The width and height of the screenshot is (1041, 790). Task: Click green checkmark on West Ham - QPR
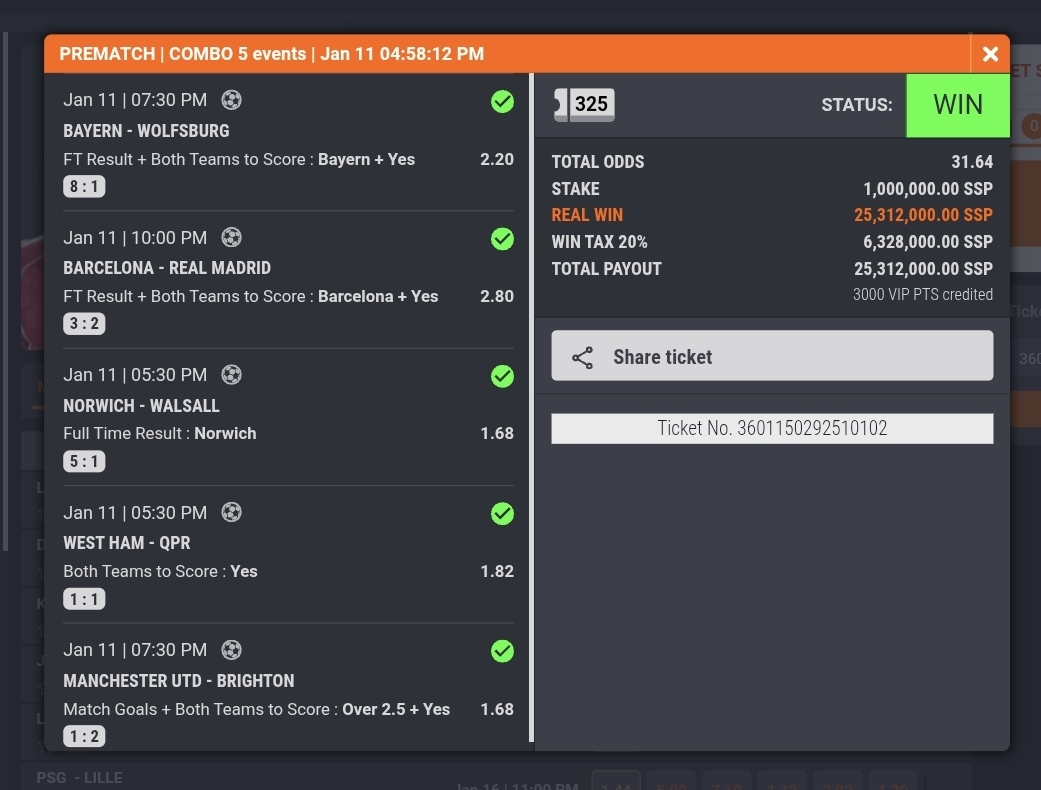click(502, 514)
